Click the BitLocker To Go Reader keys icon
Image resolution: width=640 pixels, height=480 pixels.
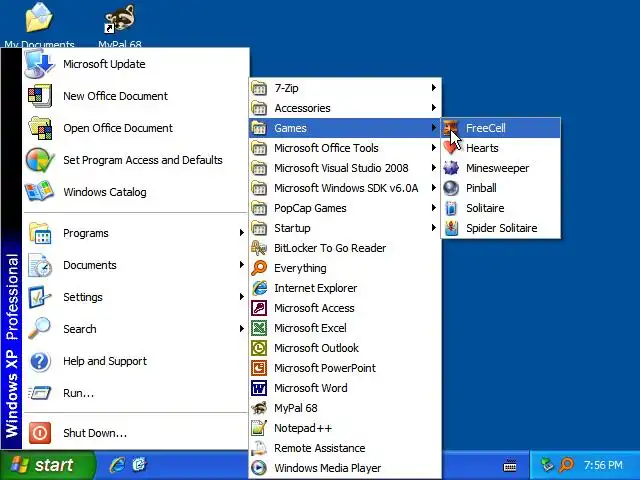(x=259, y=248)
